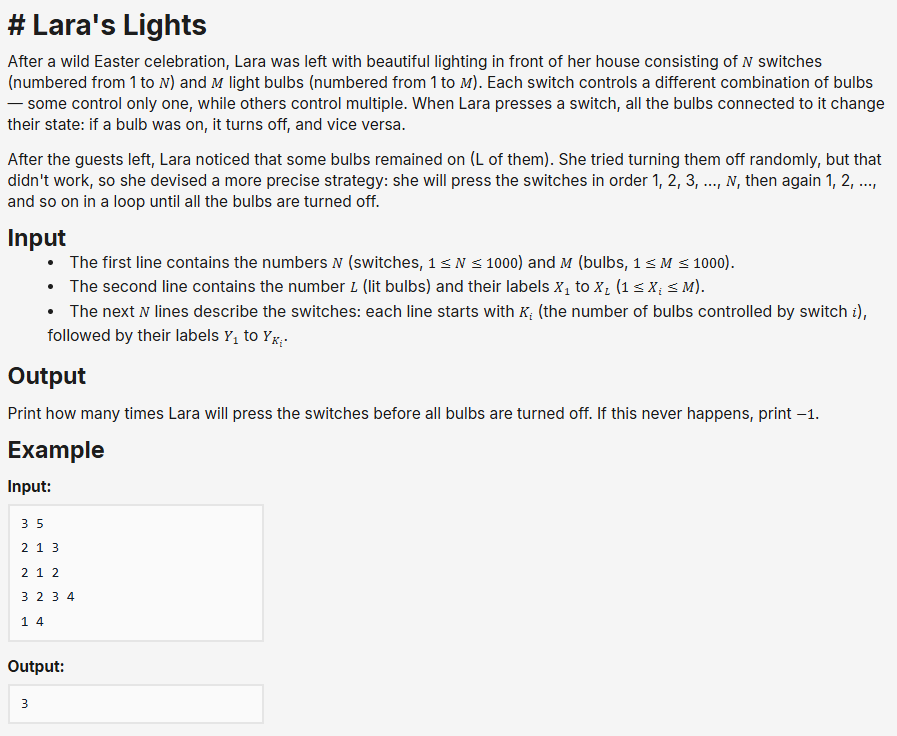Click the first line "3 5" in sample input
The width and height of the screenshot is (897, 736).
(x=32, y=523)
